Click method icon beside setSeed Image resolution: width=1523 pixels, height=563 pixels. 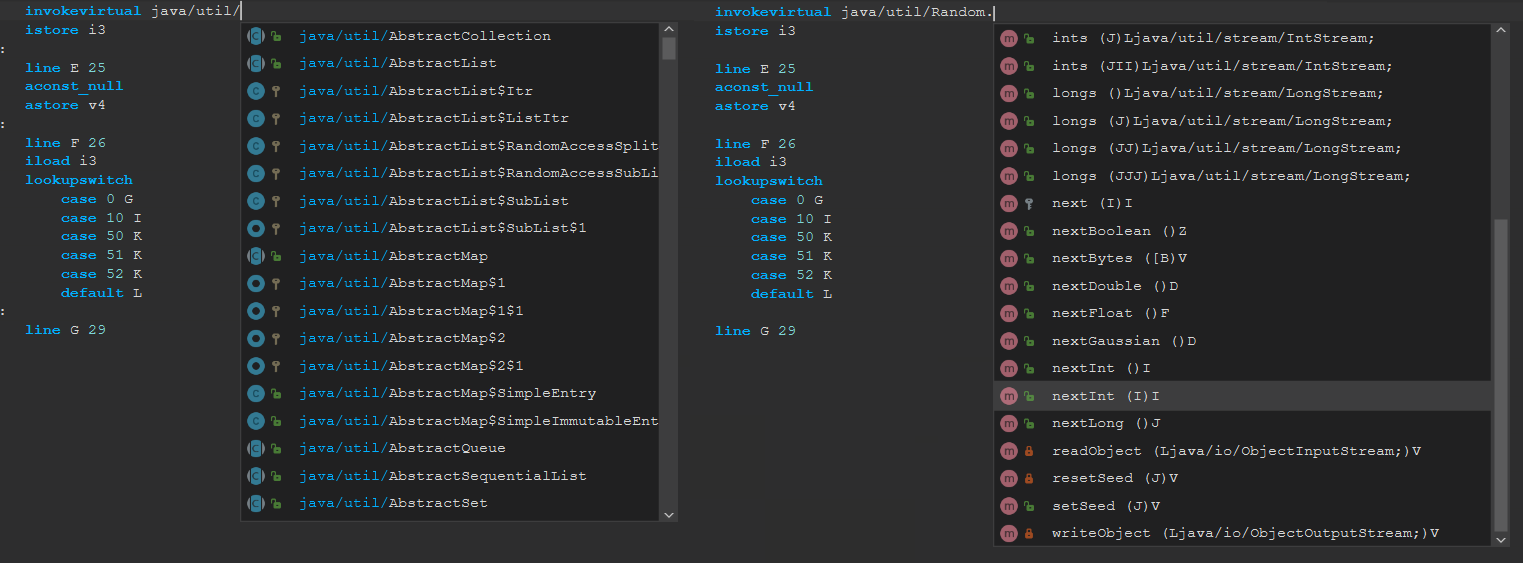(1009, 506)
